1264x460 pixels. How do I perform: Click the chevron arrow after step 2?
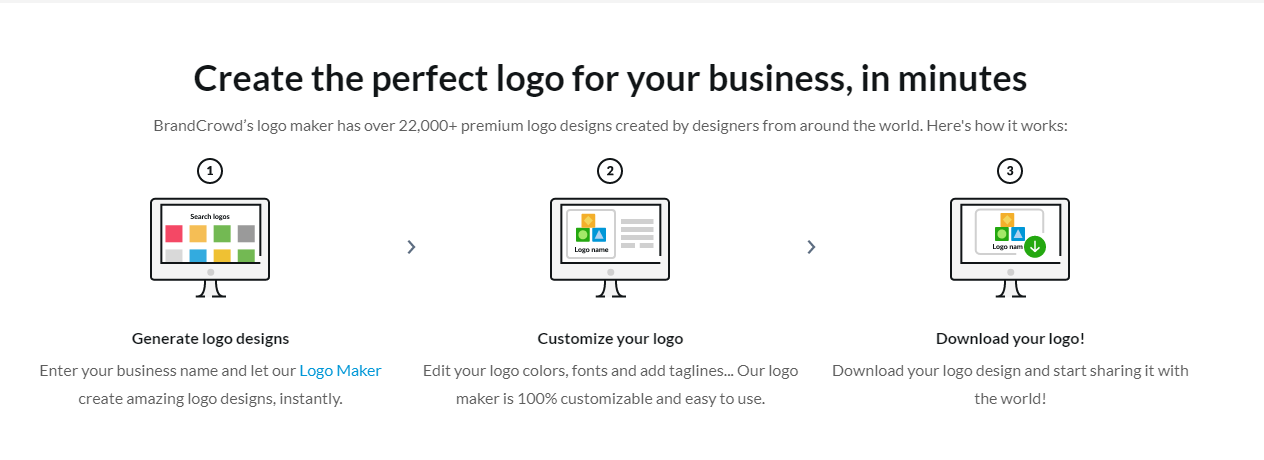tap(811, 247)
